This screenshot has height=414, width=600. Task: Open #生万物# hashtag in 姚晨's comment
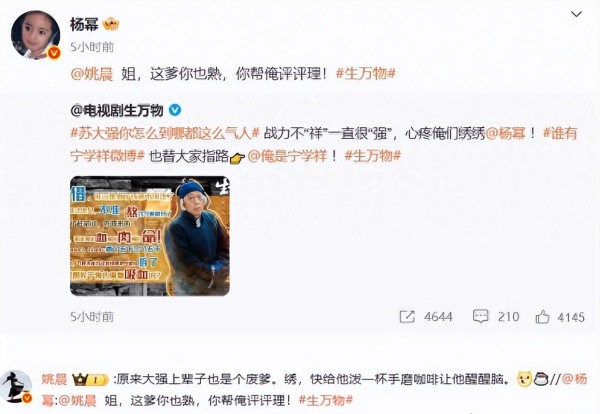[326, 401]
